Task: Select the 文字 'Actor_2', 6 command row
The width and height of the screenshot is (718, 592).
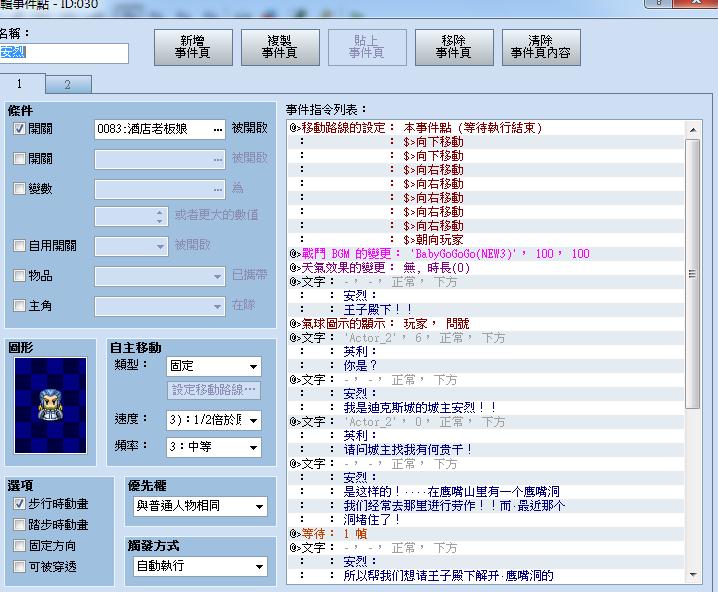Action: 486,338
